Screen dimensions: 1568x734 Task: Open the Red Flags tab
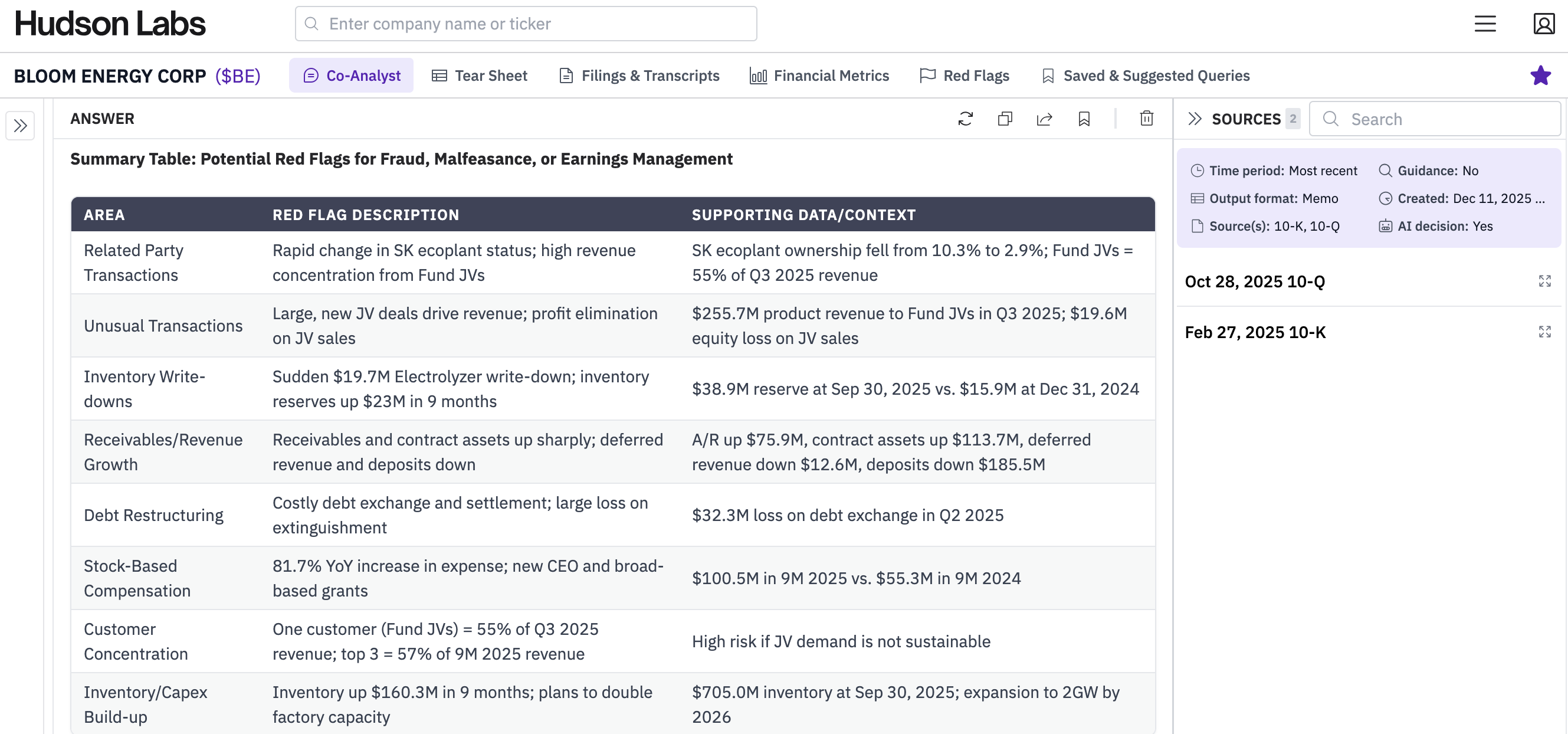pos(964,76)
